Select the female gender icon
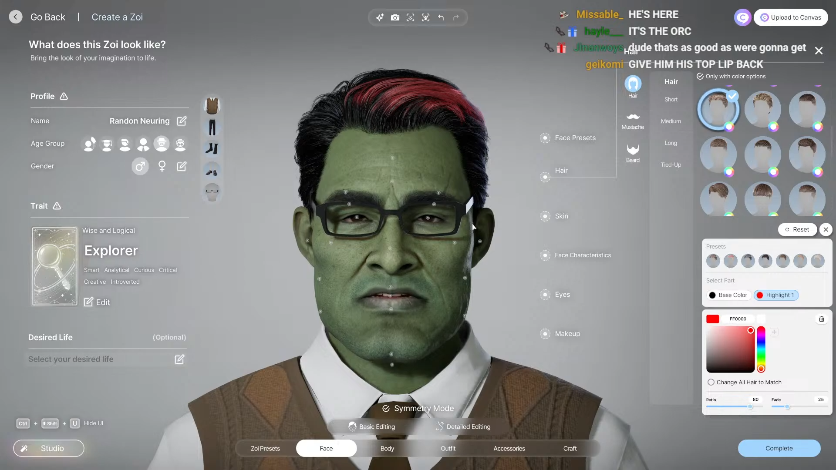This screenshot has height=470, width=836. pyautogui.click(x=162, y=166)
